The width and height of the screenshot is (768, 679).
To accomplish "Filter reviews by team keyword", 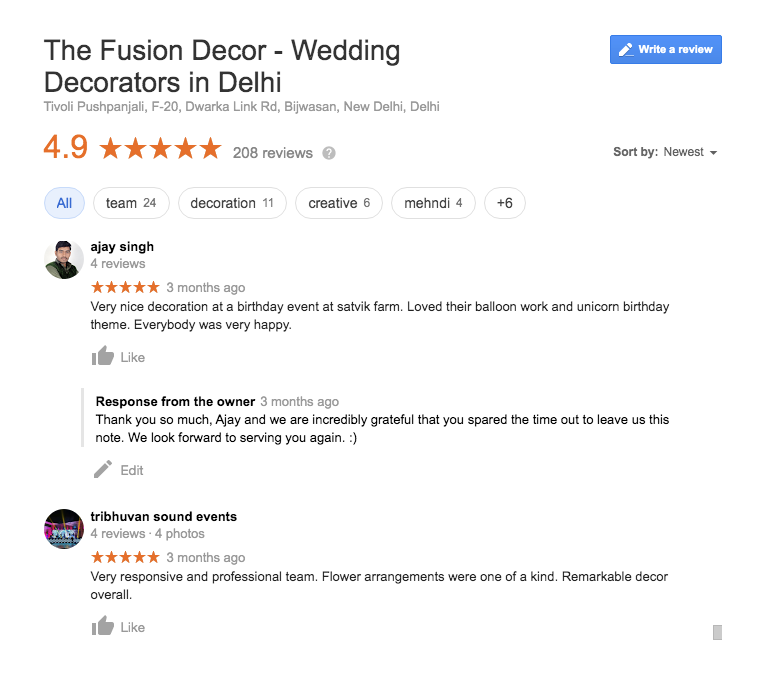I will pos(131,203).
